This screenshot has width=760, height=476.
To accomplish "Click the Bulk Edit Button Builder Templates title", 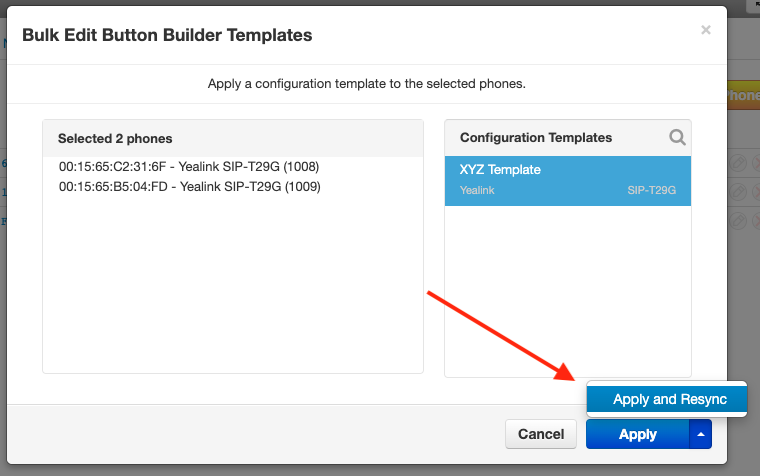I will point(167,35).
